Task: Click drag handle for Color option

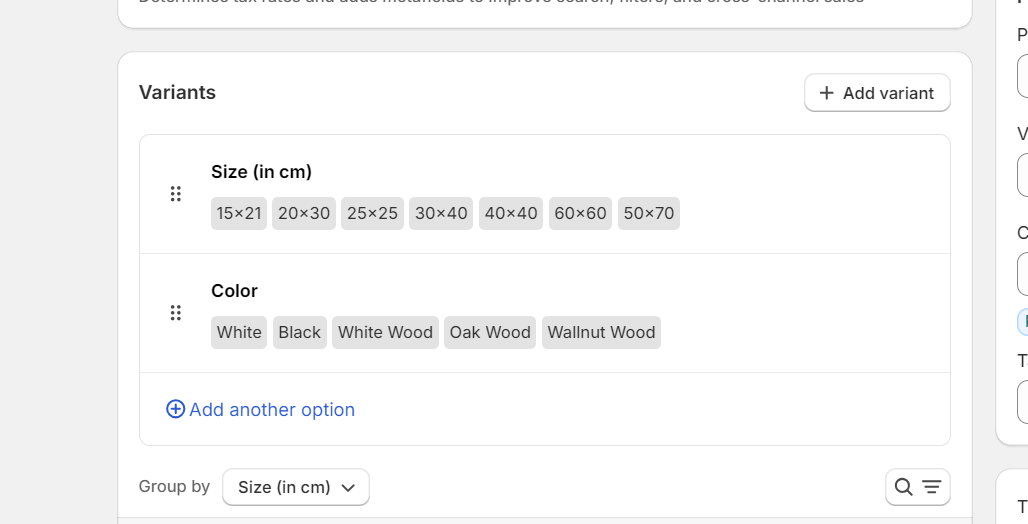Action: [175, 313]
